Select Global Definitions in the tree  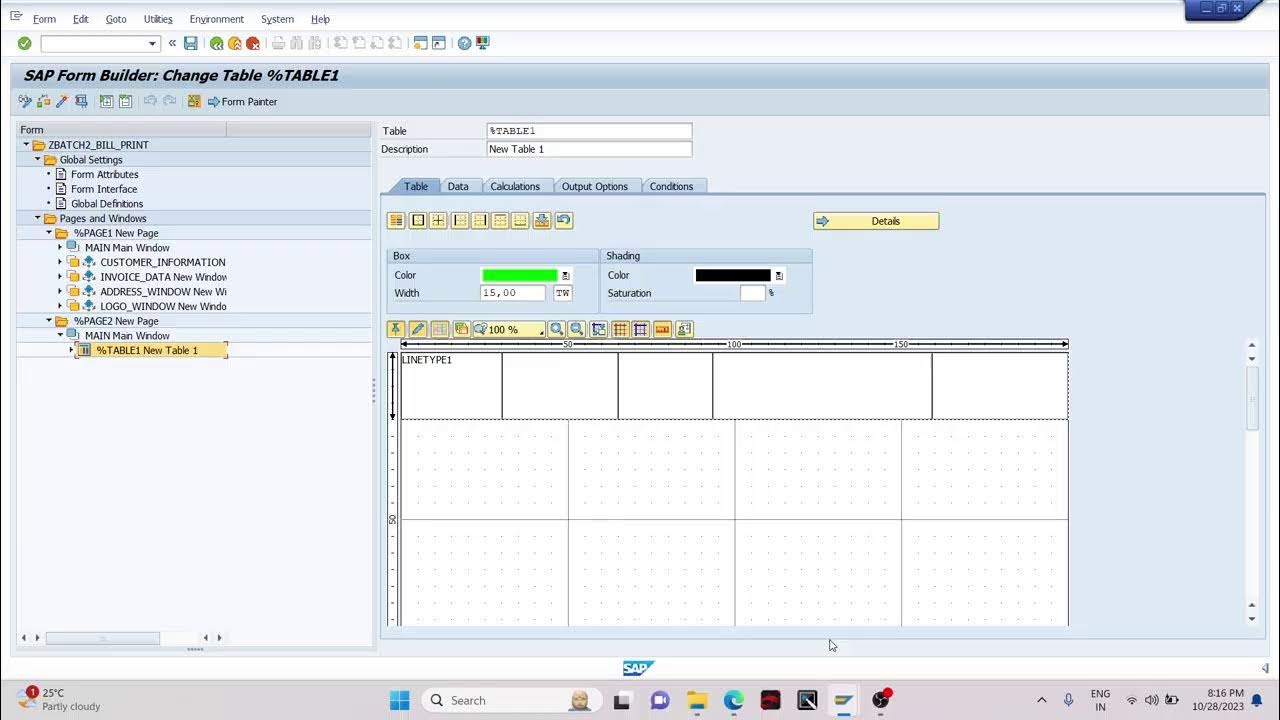[107, 204]
